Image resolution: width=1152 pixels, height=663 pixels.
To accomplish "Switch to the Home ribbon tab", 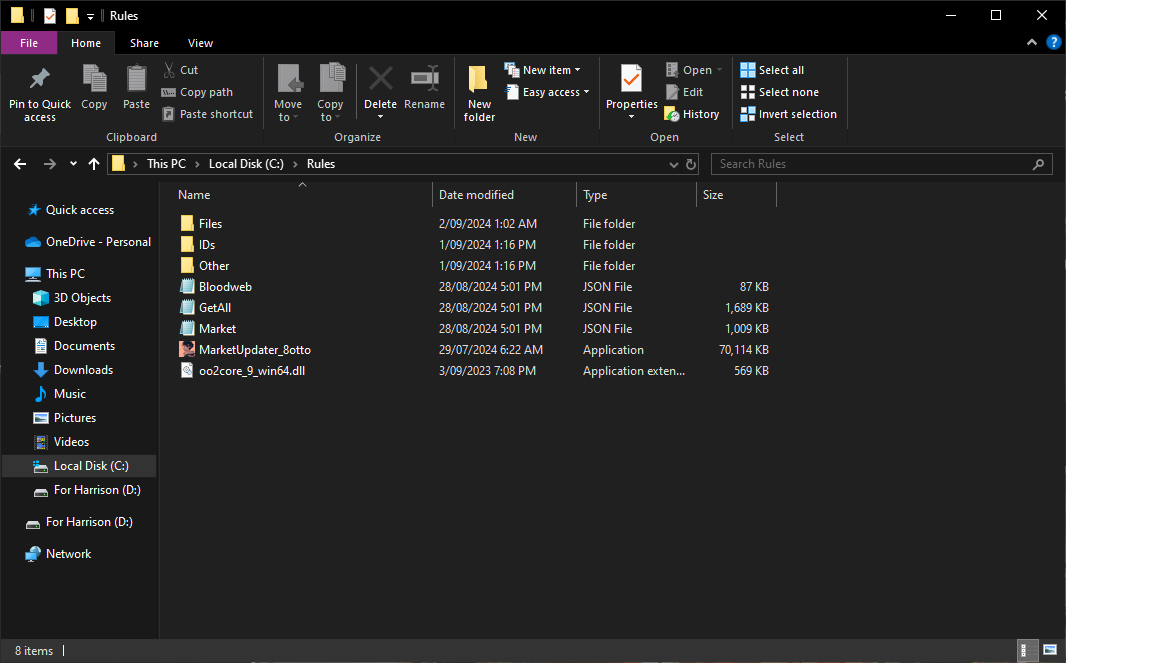I will (x=86, y=43).
